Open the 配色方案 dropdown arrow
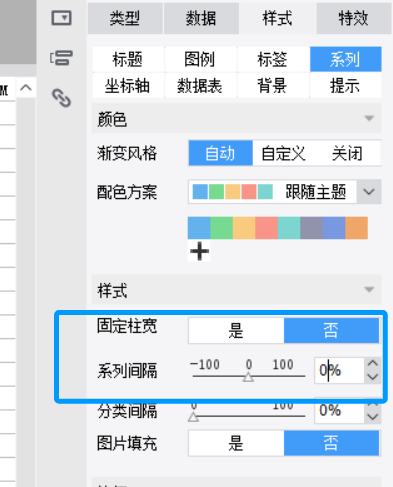This screenshot has width=393, height=487. pos(369,192)
